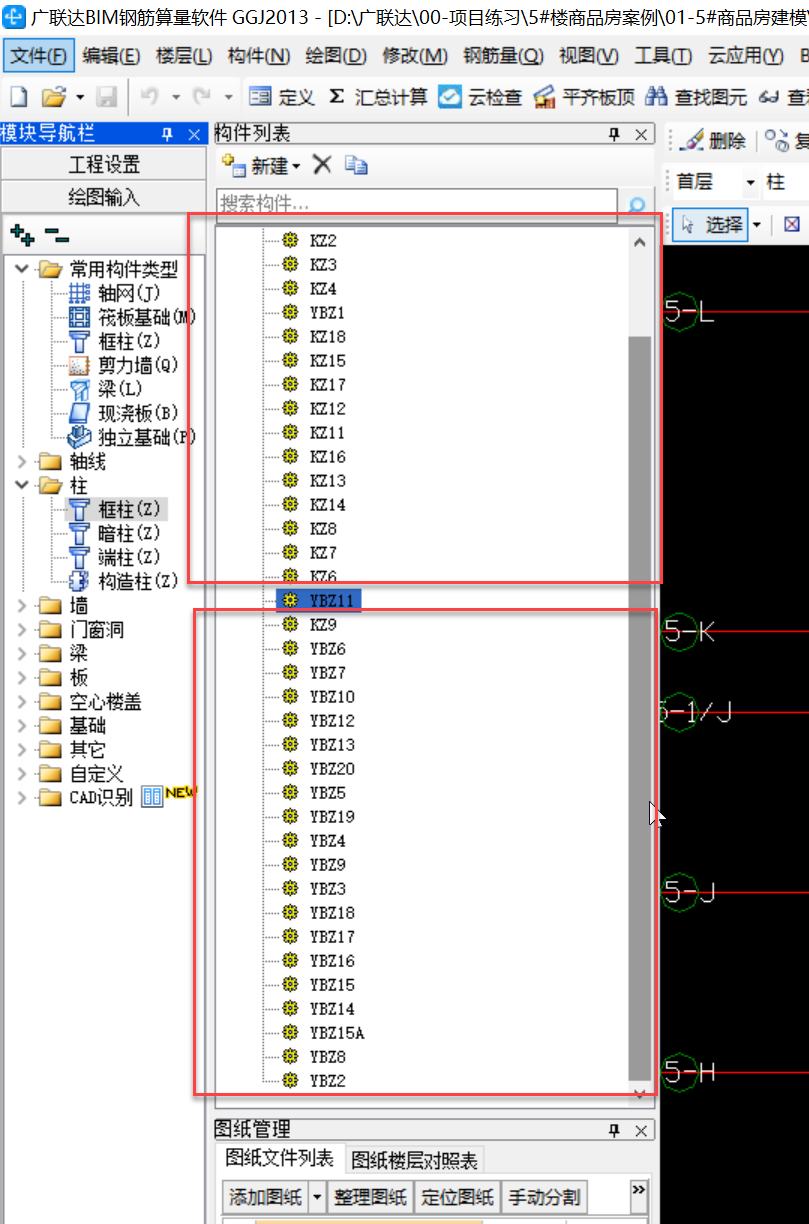Run 汇总计算 summary calculation
Screen dimensions: 809x1224
click(378, 97)
